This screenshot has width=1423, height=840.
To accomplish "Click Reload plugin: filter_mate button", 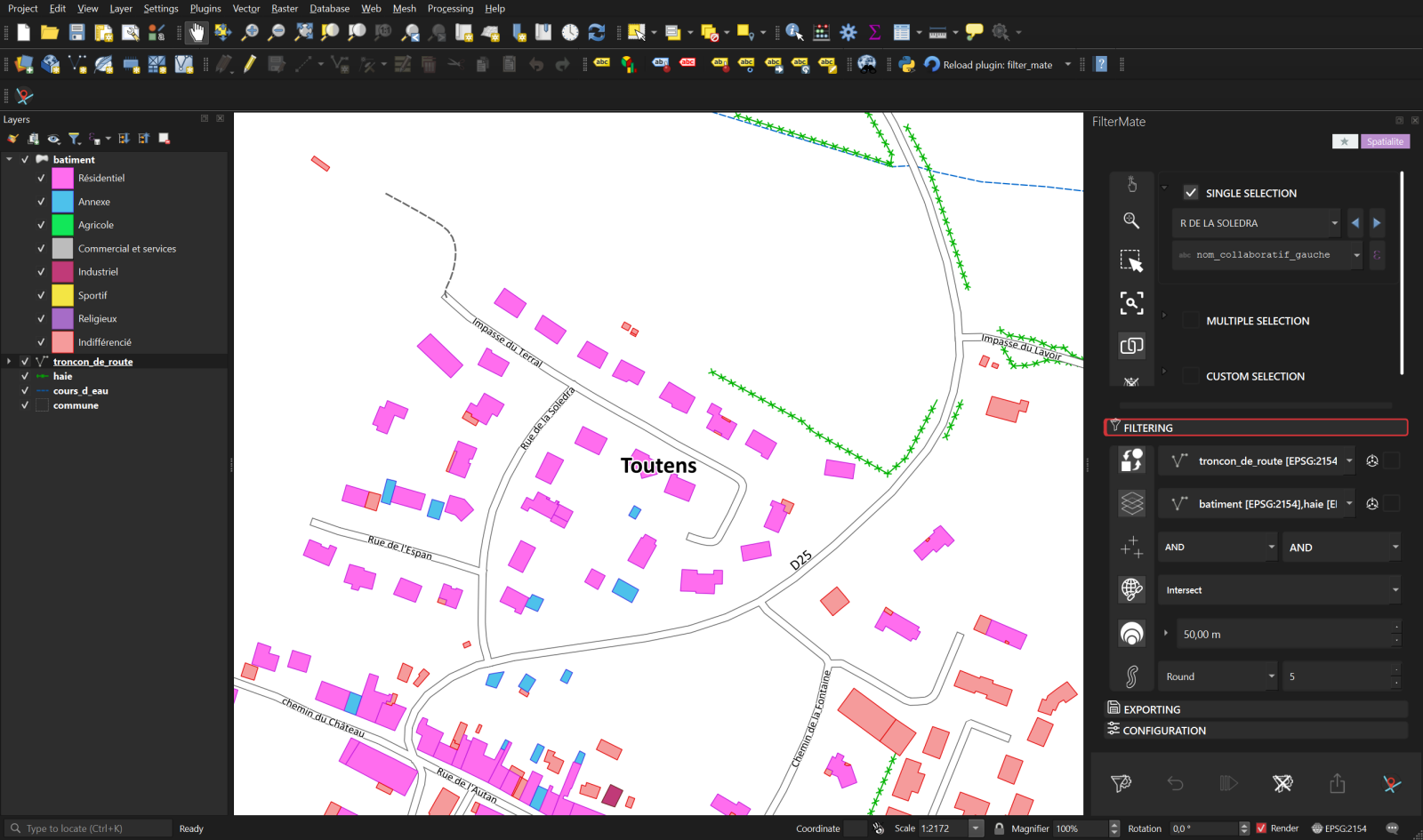I will [988, 65].
